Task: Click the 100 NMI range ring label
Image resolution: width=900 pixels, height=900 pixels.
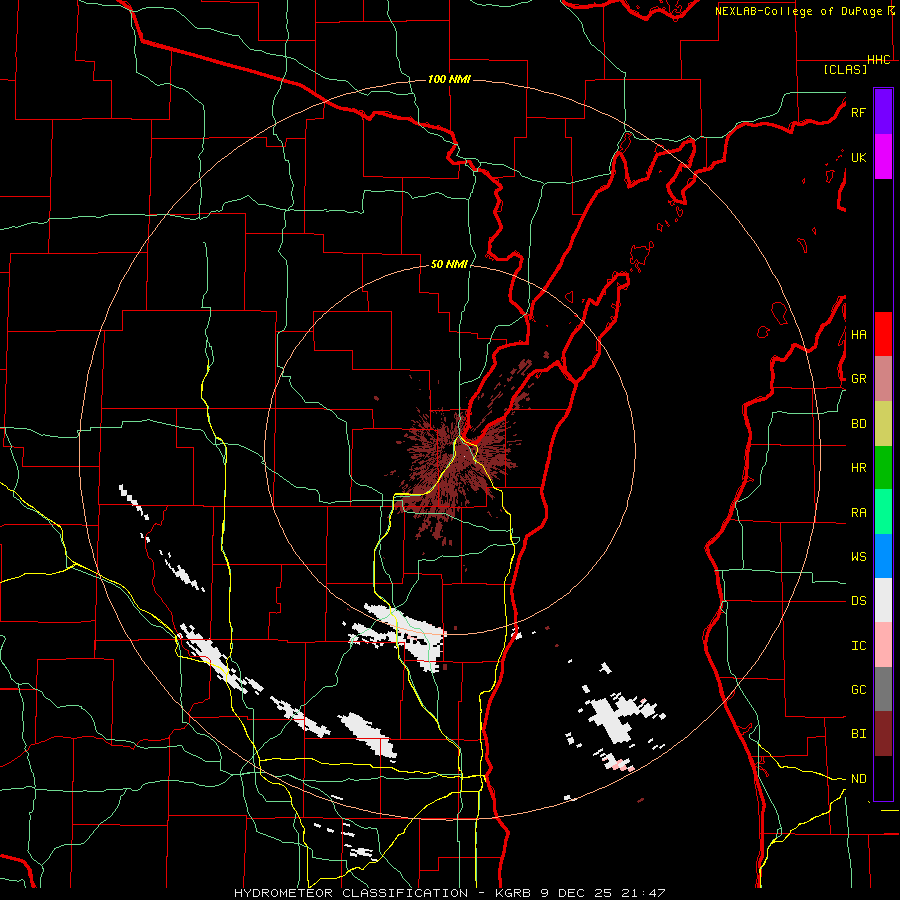Action: click(449, 79)
